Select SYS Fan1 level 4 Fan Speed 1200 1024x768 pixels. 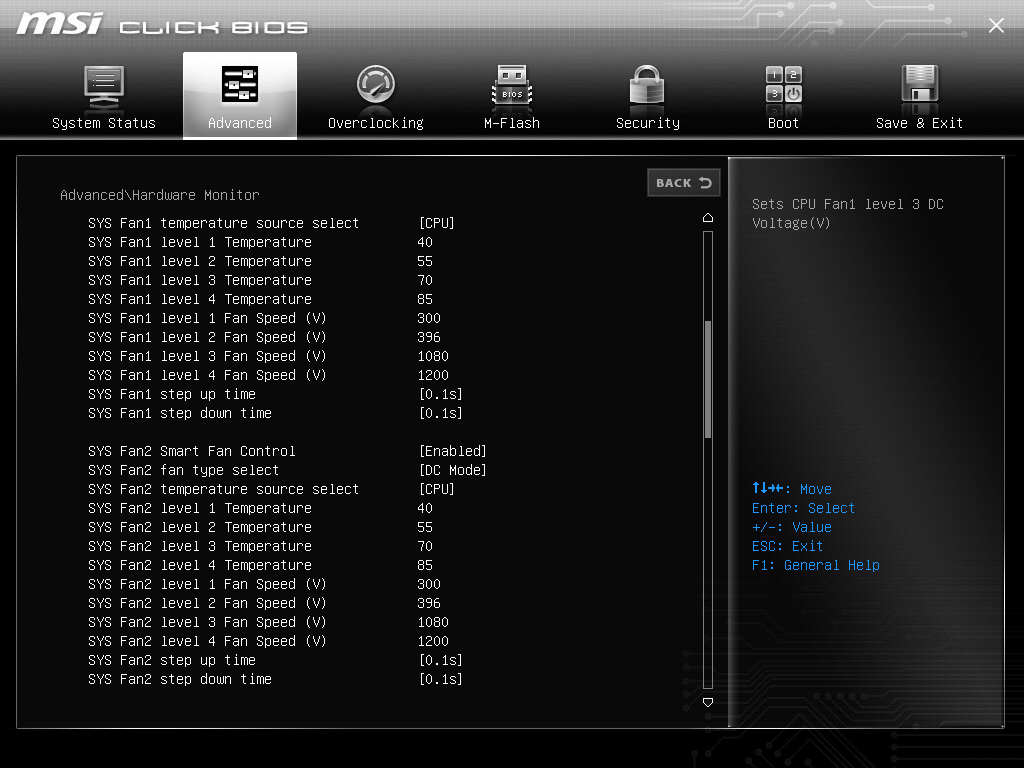[x=433, y=375]
